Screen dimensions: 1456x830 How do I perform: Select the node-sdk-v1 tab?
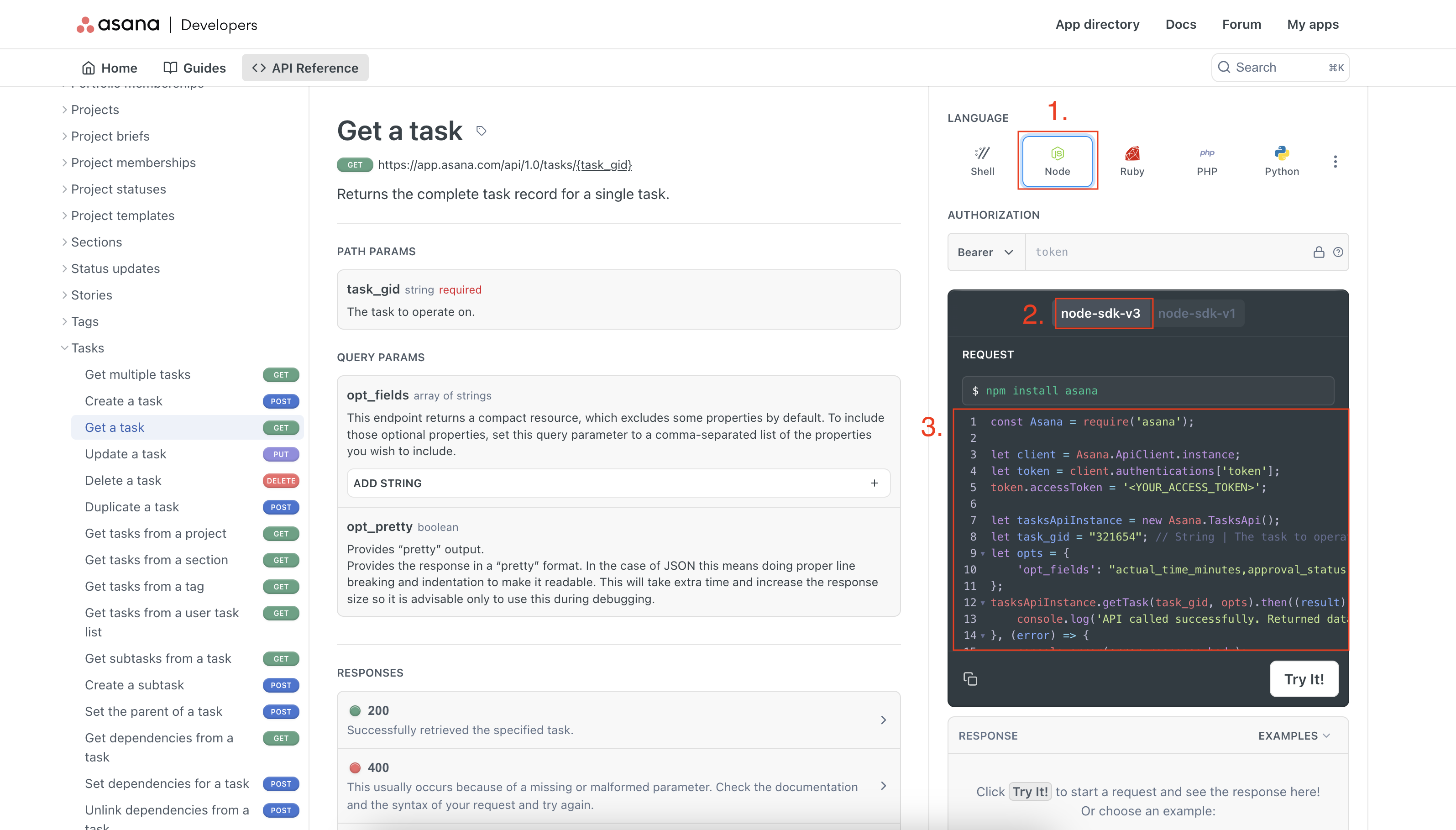1196,313
